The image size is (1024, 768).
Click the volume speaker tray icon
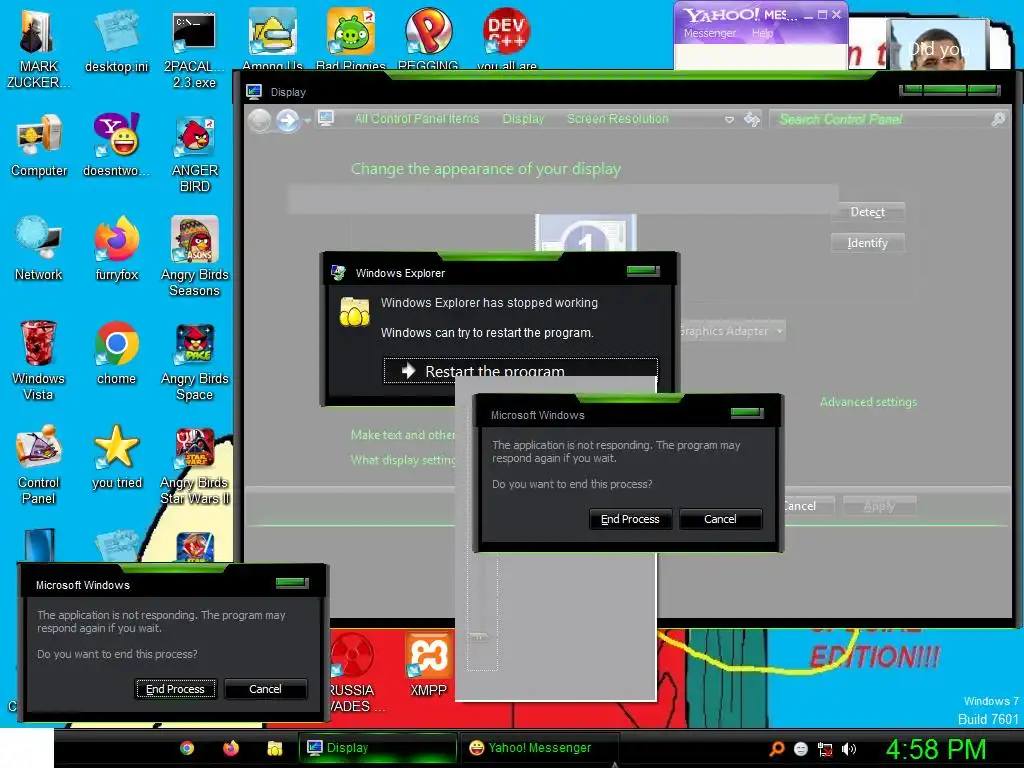(848, 750)
